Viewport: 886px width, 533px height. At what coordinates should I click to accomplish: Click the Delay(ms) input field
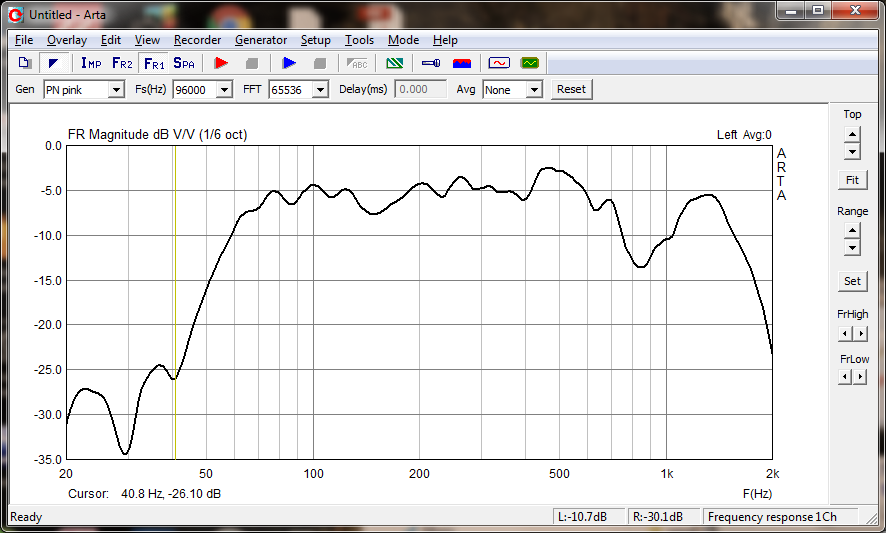tap(420, 89)
